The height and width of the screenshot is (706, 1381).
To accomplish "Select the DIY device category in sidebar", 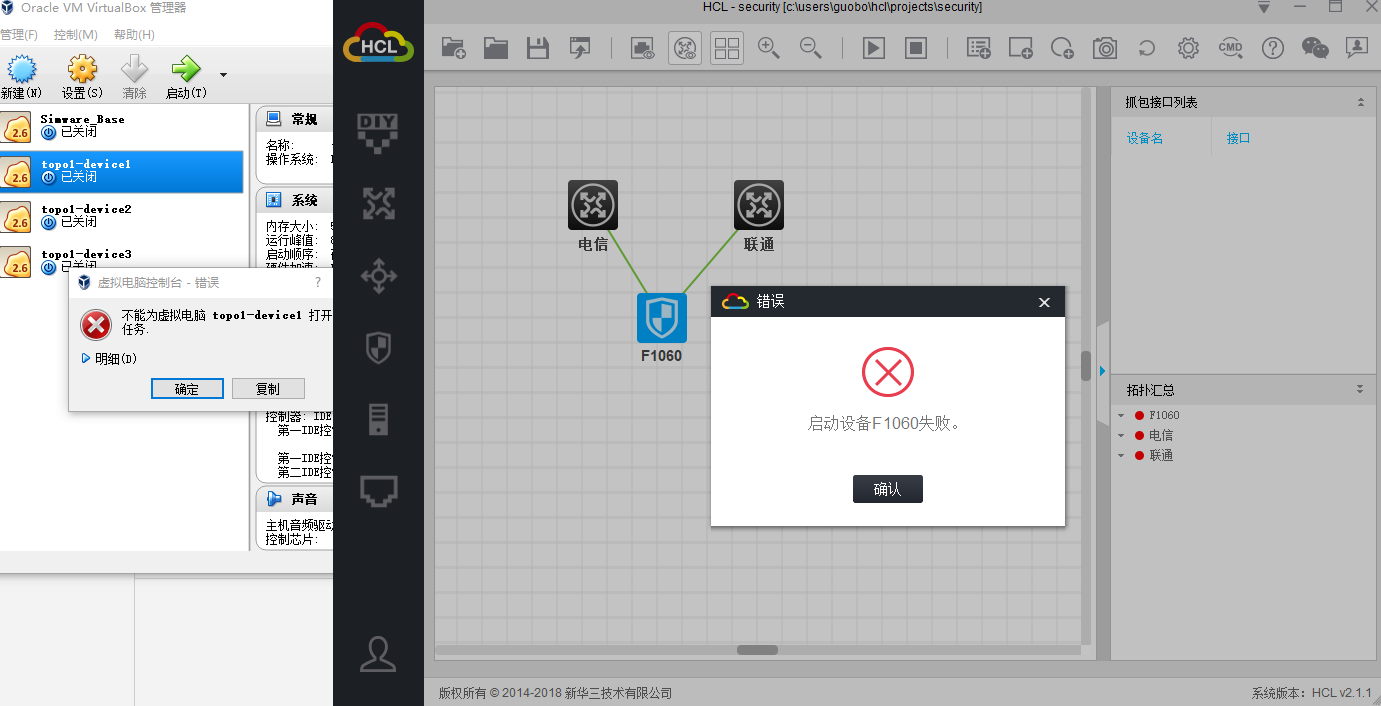I will [378, 132].
